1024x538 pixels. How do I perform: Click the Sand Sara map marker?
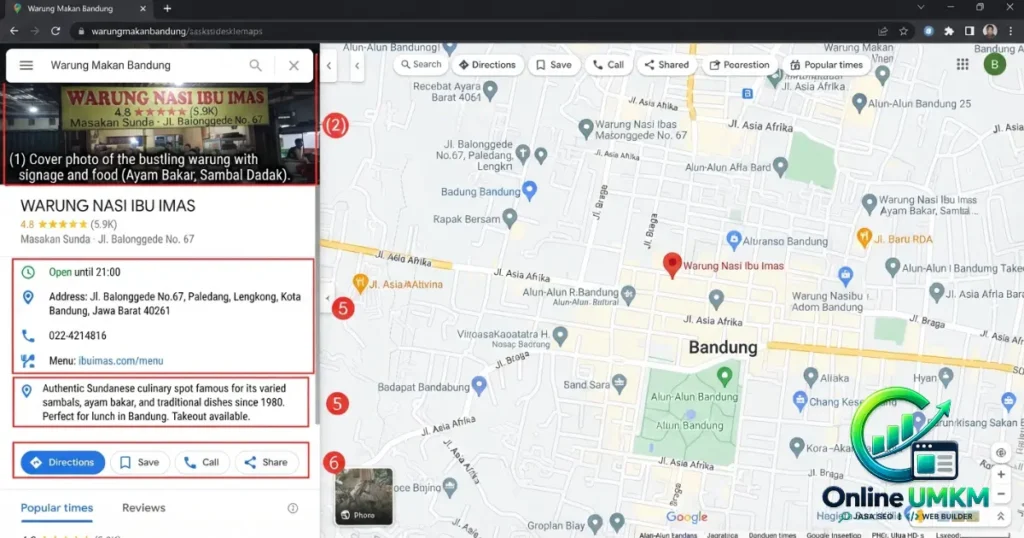619,383
